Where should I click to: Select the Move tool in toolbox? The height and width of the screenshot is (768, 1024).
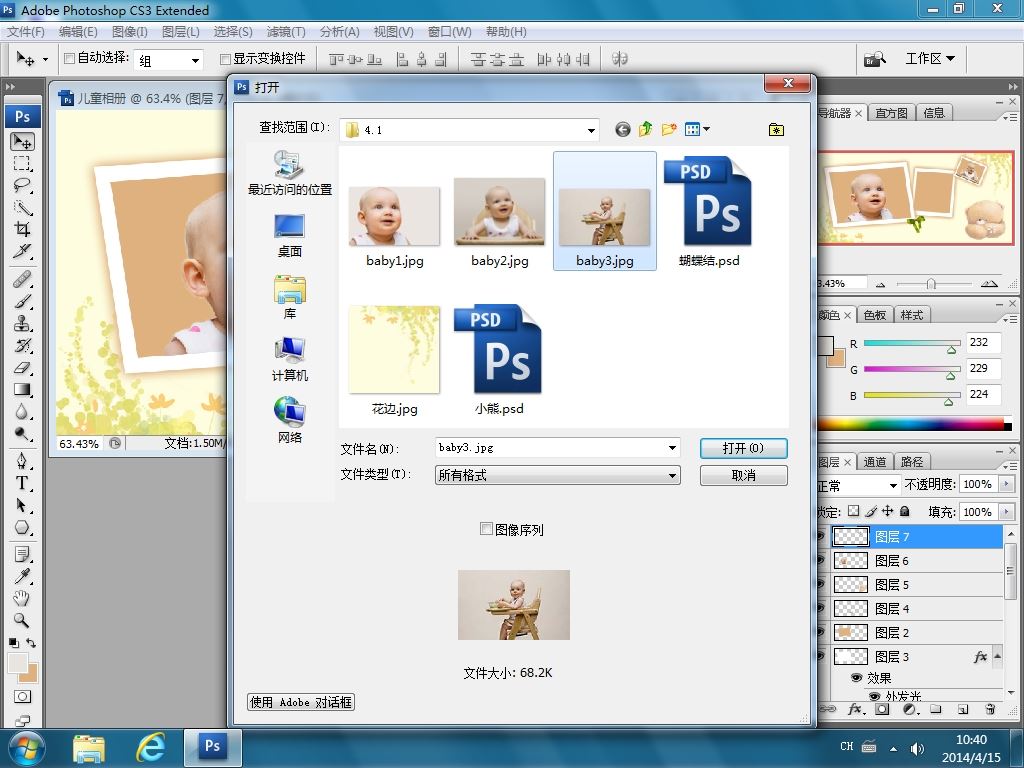coord(22,141)
